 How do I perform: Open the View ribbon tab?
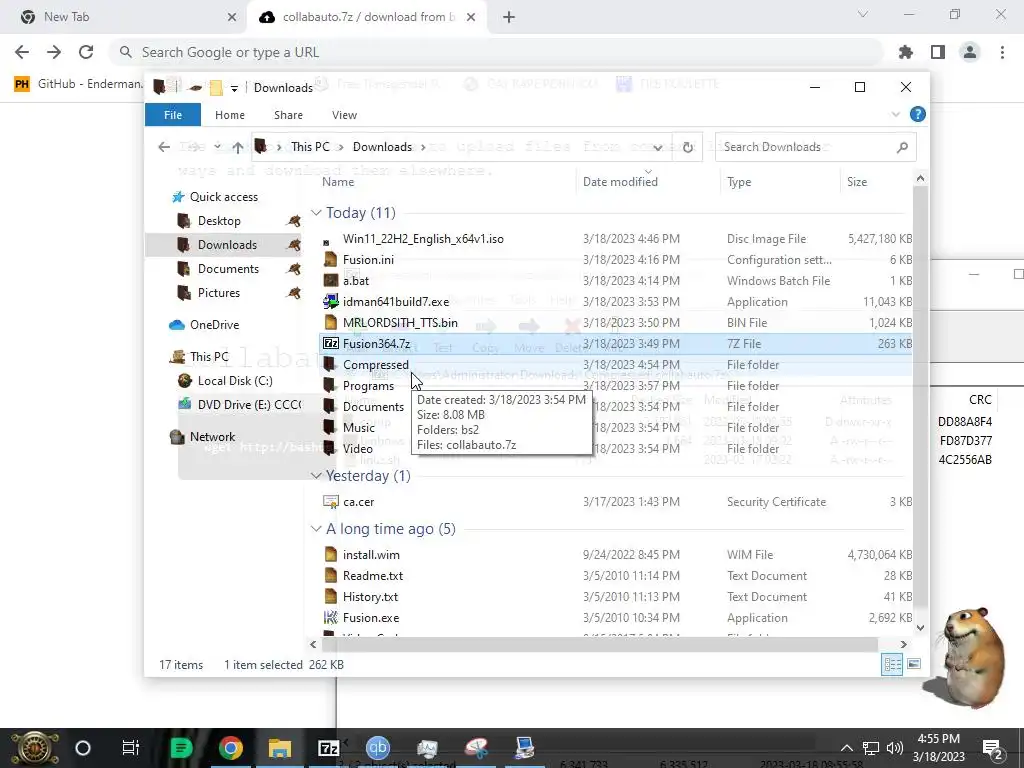click(344, 115)
